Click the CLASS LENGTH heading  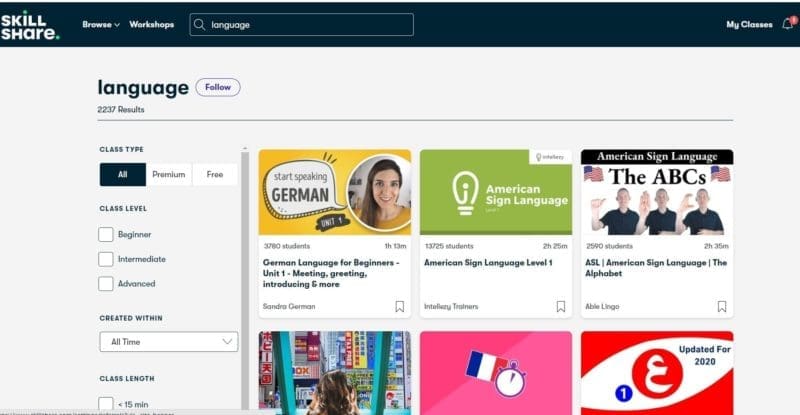point(127,378)
